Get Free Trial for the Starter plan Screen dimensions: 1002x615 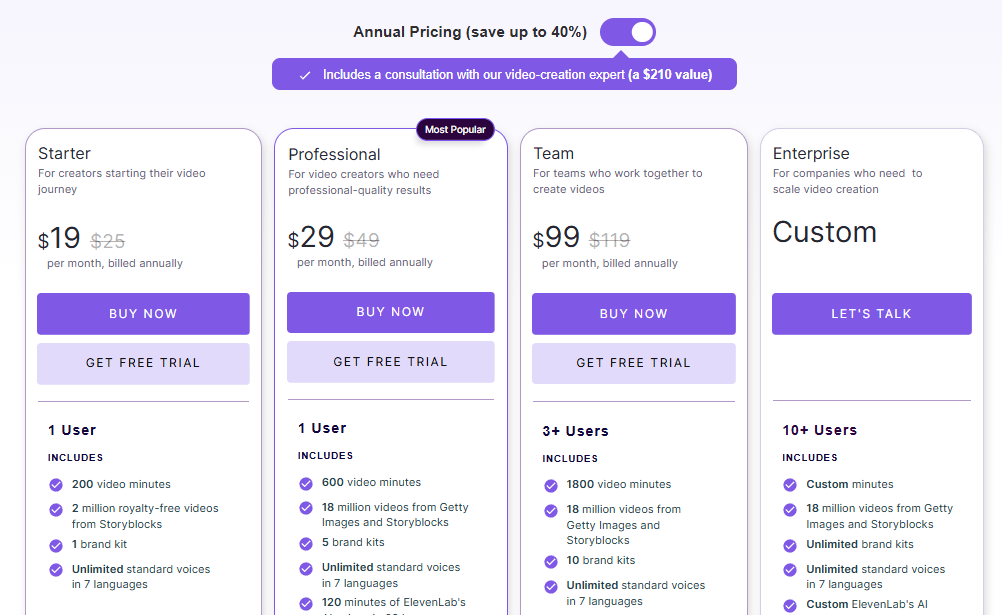pos(143,362)
